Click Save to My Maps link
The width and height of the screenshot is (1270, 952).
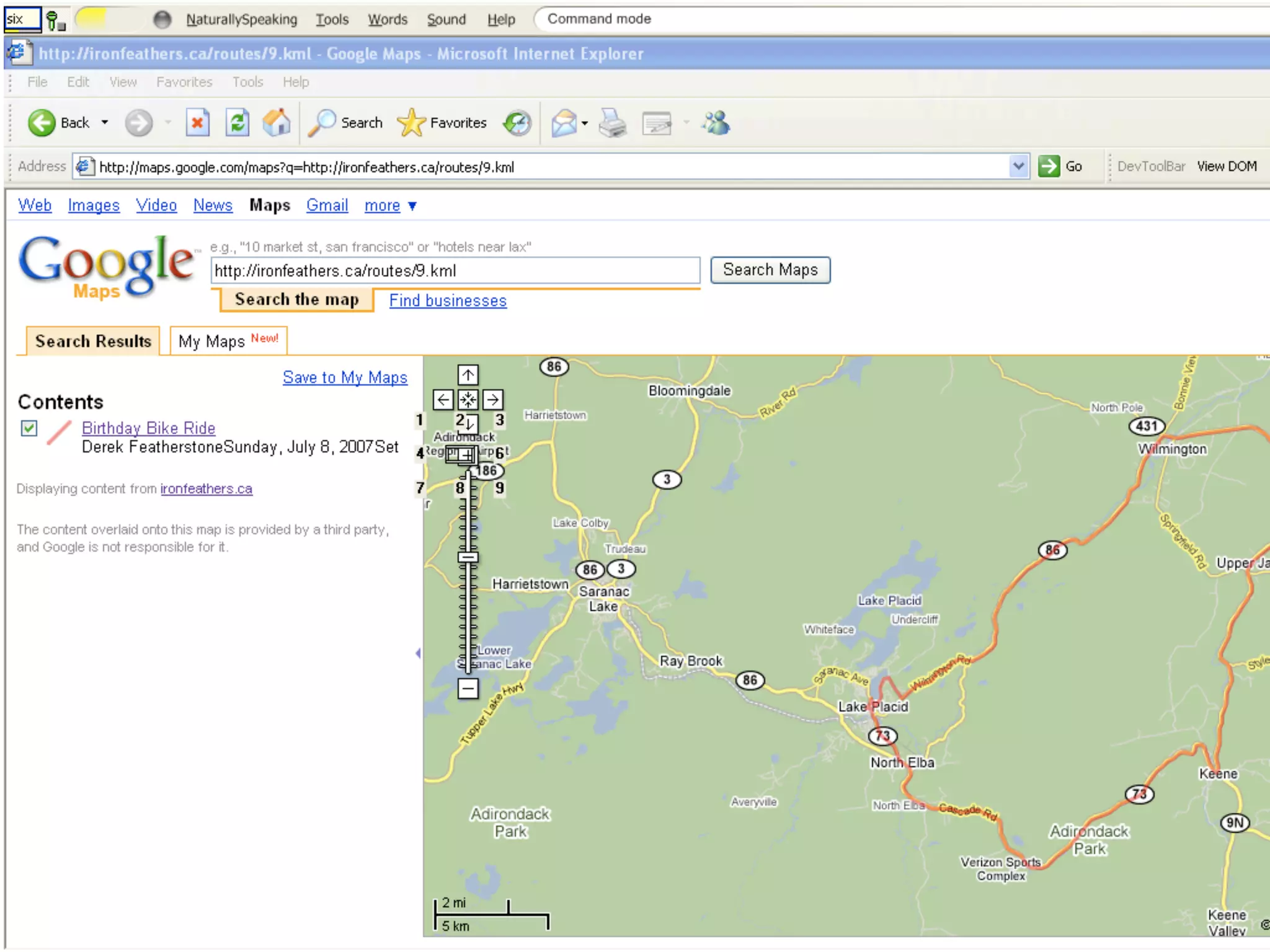point(345,377)
